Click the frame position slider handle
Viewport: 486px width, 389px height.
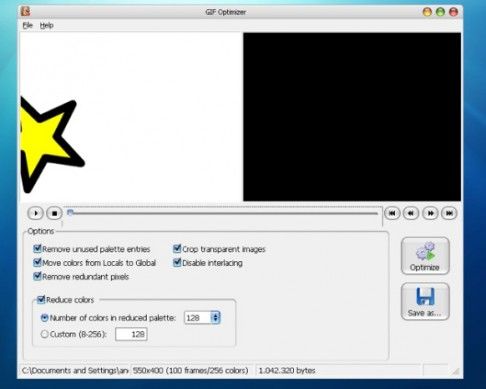(70, 212)
